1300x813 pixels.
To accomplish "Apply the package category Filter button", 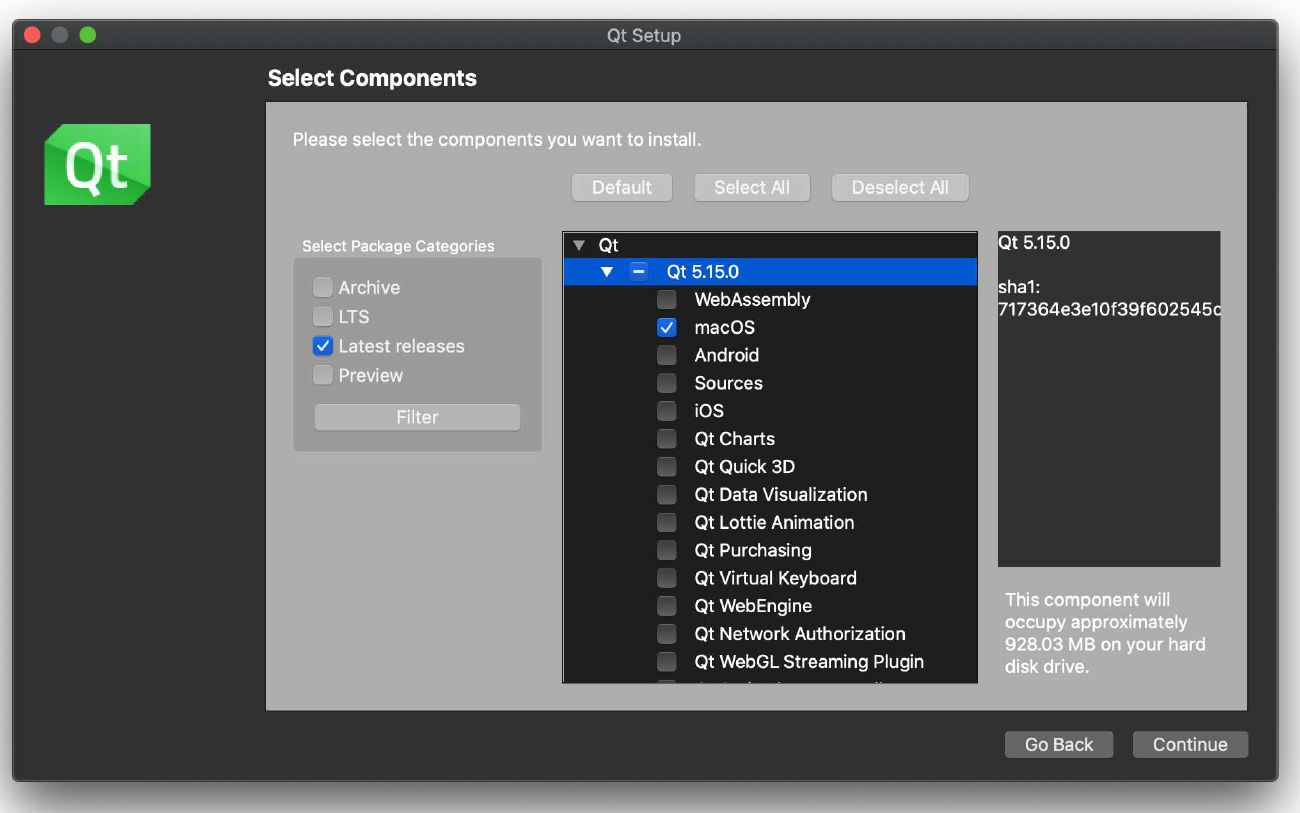I will [x=417, y=418].
